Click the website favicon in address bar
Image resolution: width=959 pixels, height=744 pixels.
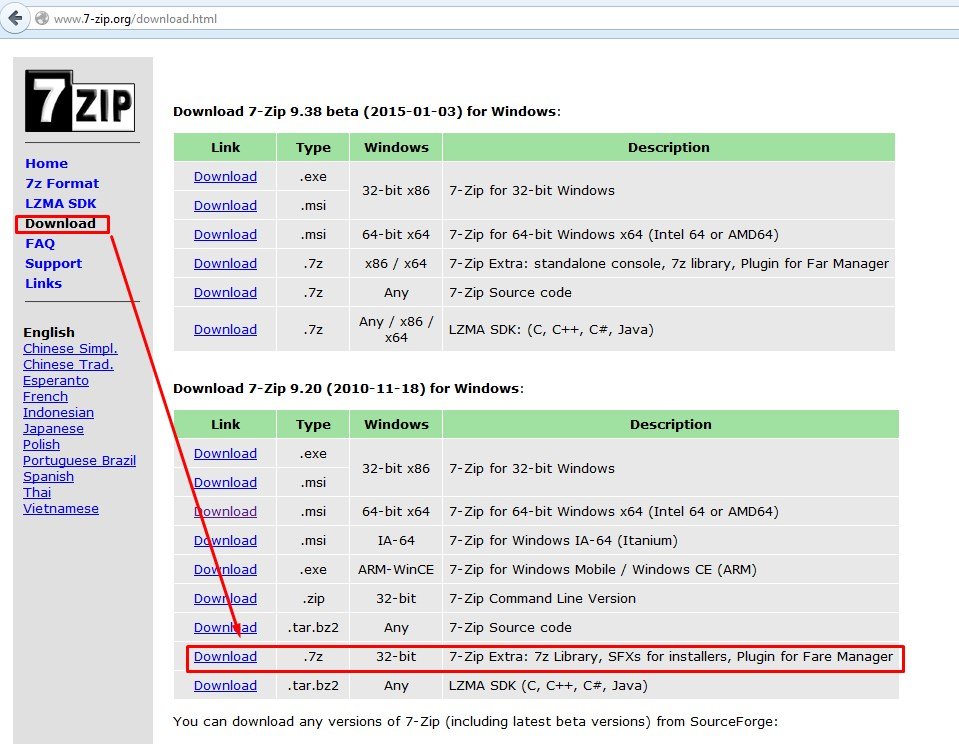click(39, 17)
